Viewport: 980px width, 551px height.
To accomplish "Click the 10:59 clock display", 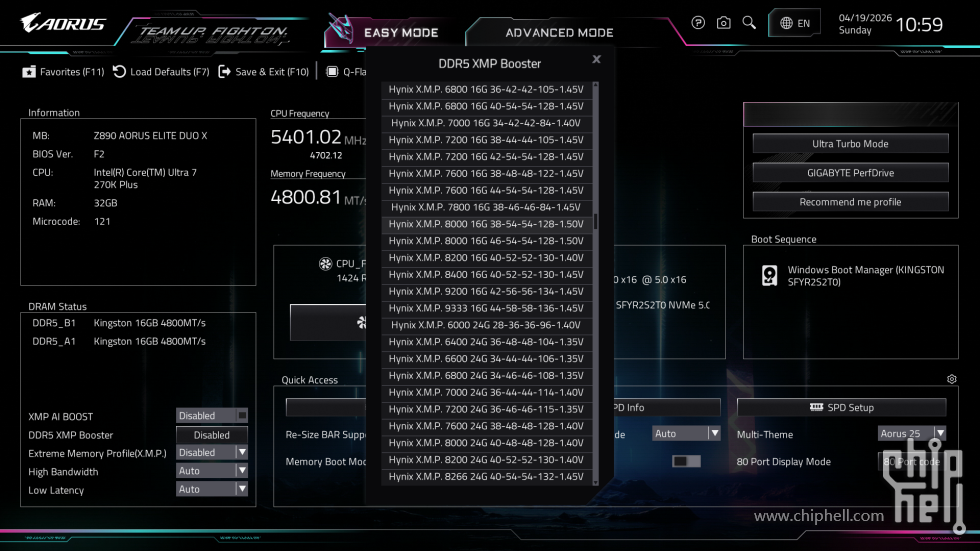I will [x=919, y=24].
